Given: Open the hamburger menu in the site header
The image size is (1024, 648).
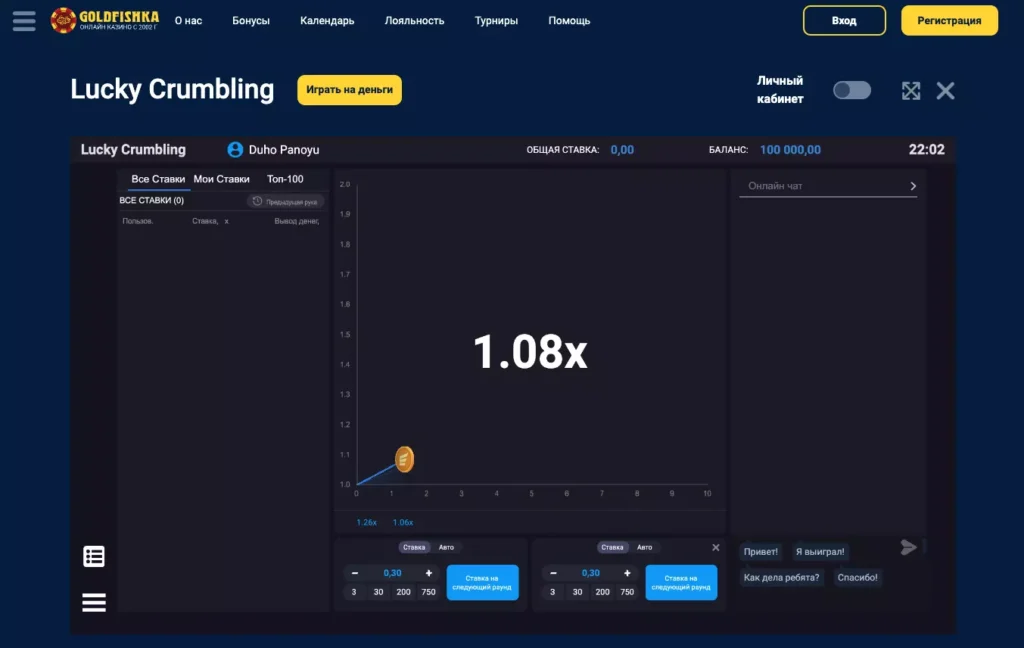Looking at the screenshot, I should coord(23,20).
